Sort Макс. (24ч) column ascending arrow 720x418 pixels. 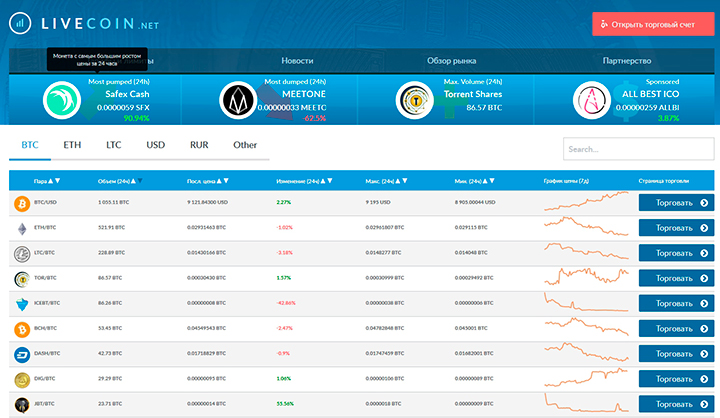point(398,181)
